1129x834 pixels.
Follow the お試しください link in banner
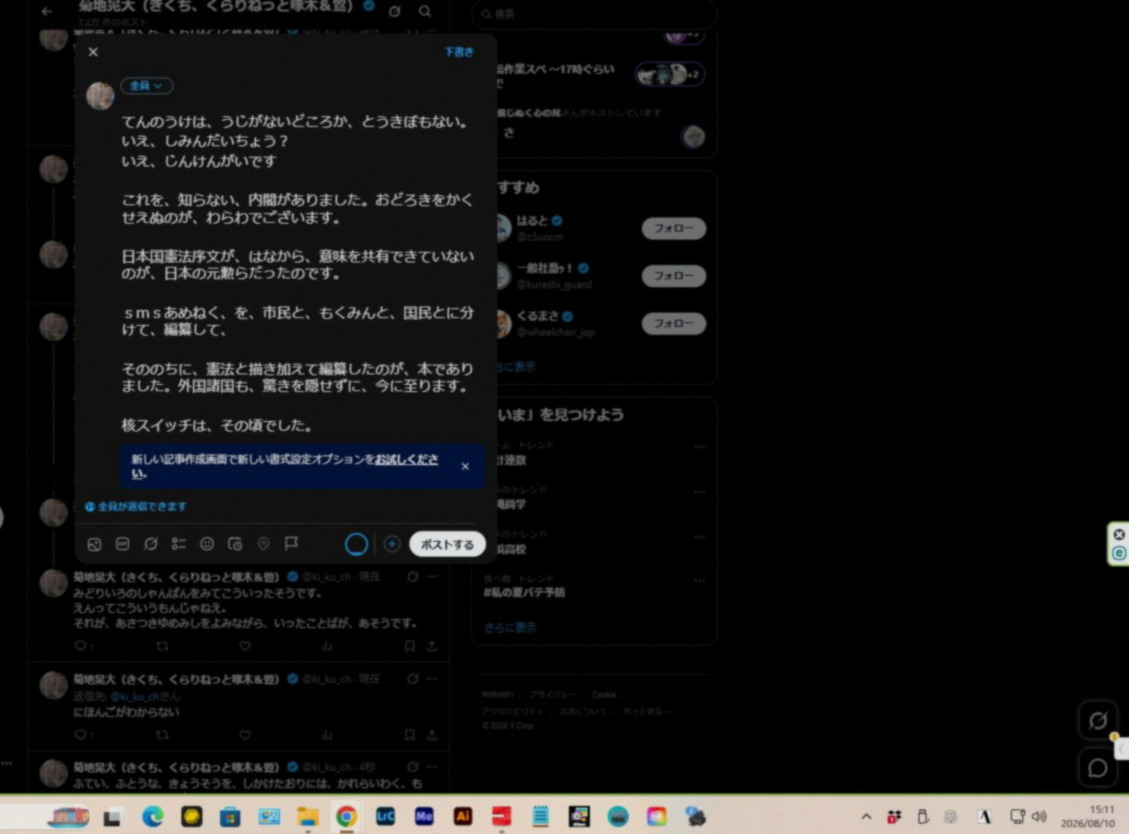407,459
